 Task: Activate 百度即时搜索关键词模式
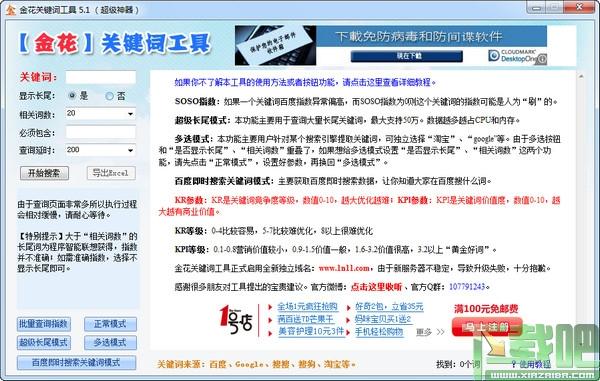click(76, 362)
